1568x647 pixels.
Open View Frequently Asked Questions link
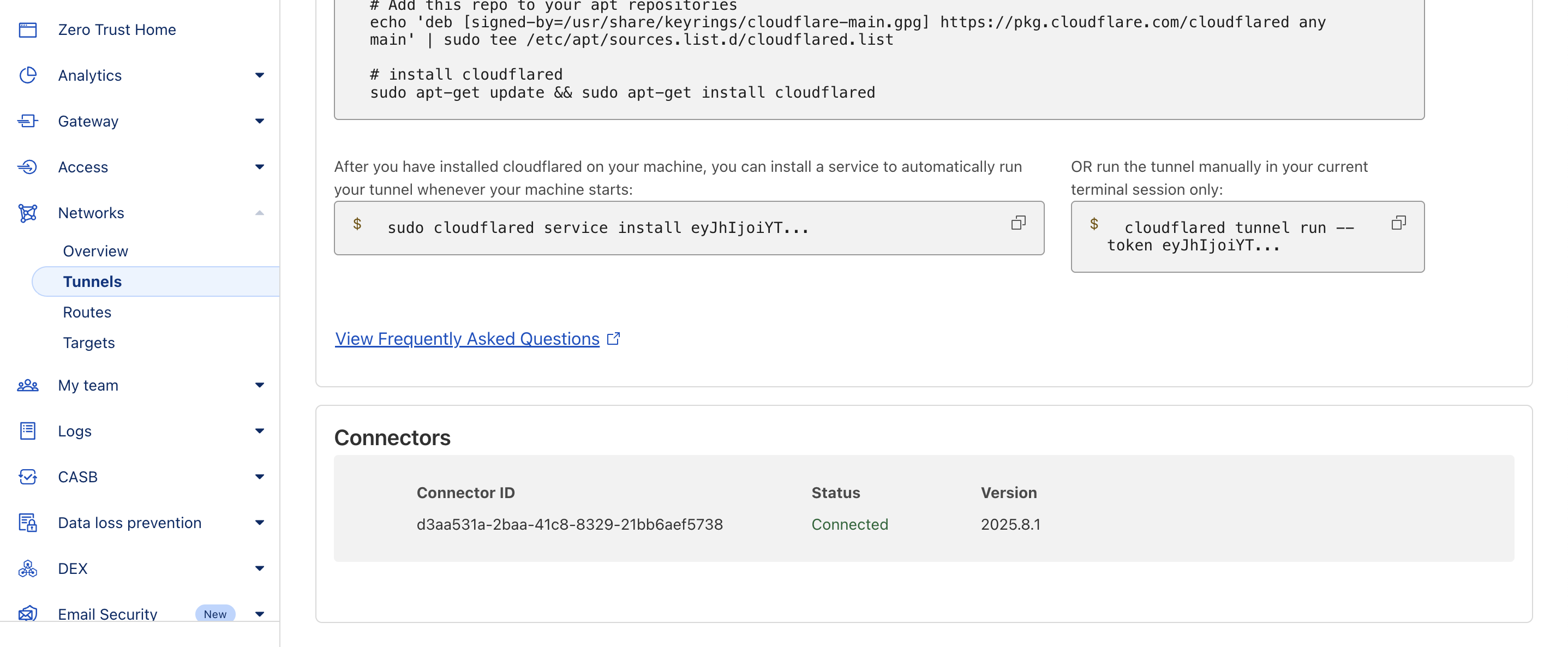tap(468, 339)
